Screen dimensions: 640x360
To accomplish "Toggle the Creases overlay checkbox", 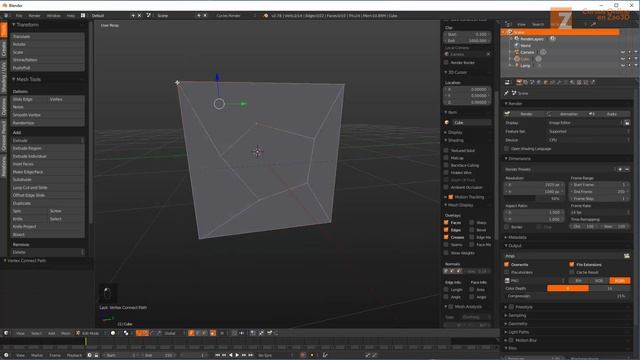I will coord(446,237).
